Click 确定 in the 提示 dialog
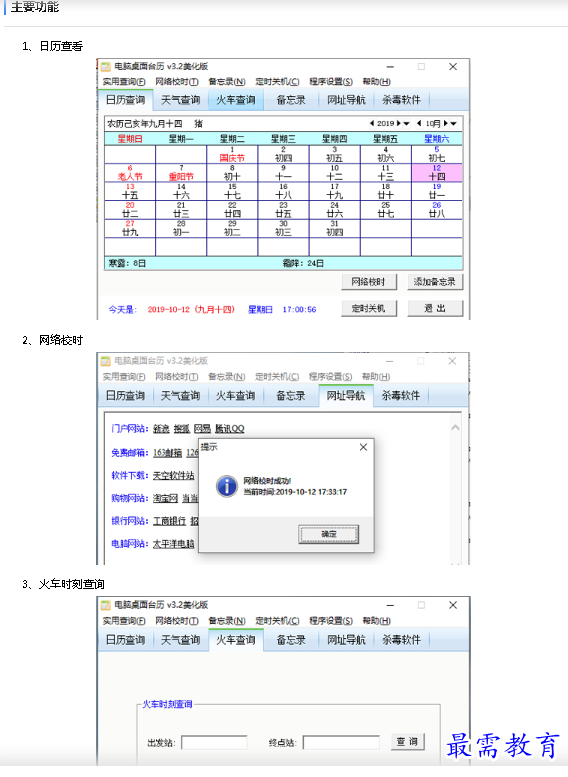568x777 pixels. point(329,534)
